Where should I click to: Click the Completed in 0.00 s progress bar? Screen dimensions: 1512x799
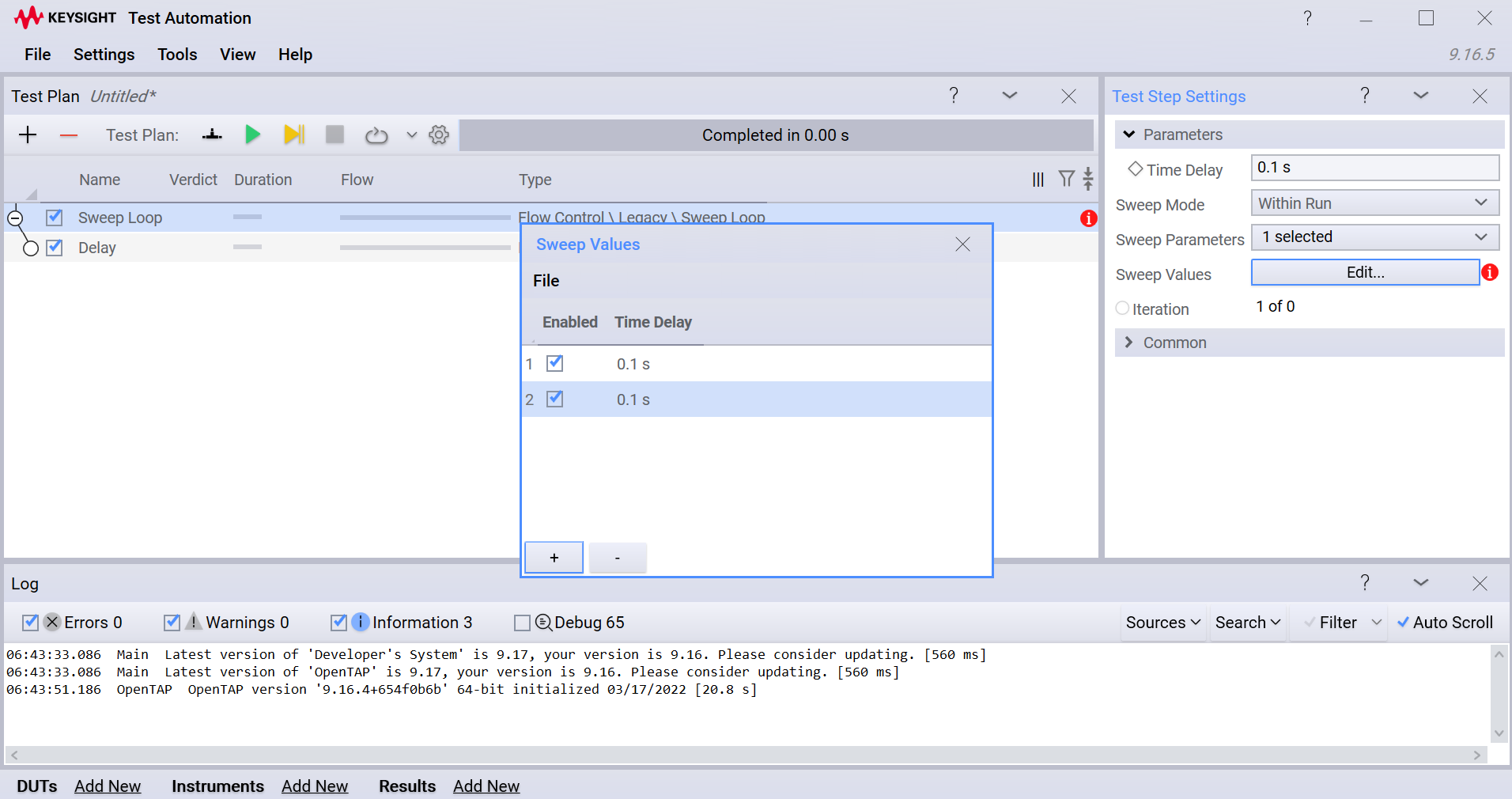[774, 134]
